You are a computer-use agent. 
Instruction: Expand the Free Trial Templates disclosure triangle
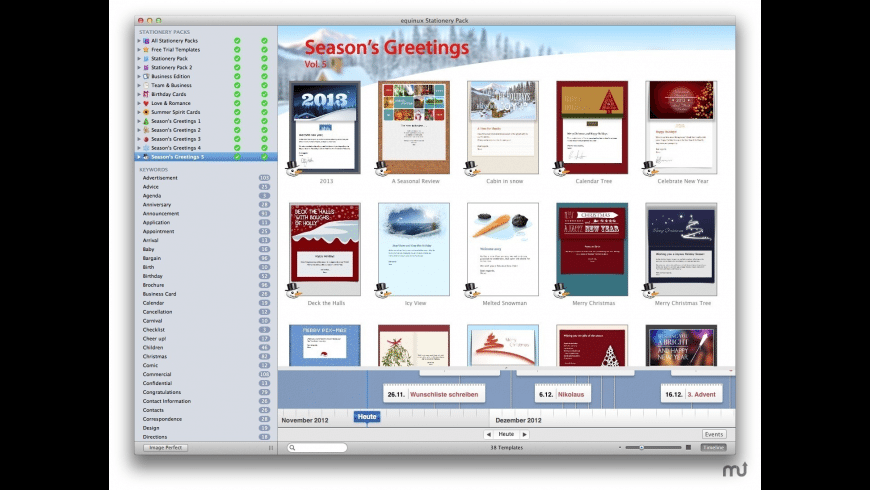[139, 49]
